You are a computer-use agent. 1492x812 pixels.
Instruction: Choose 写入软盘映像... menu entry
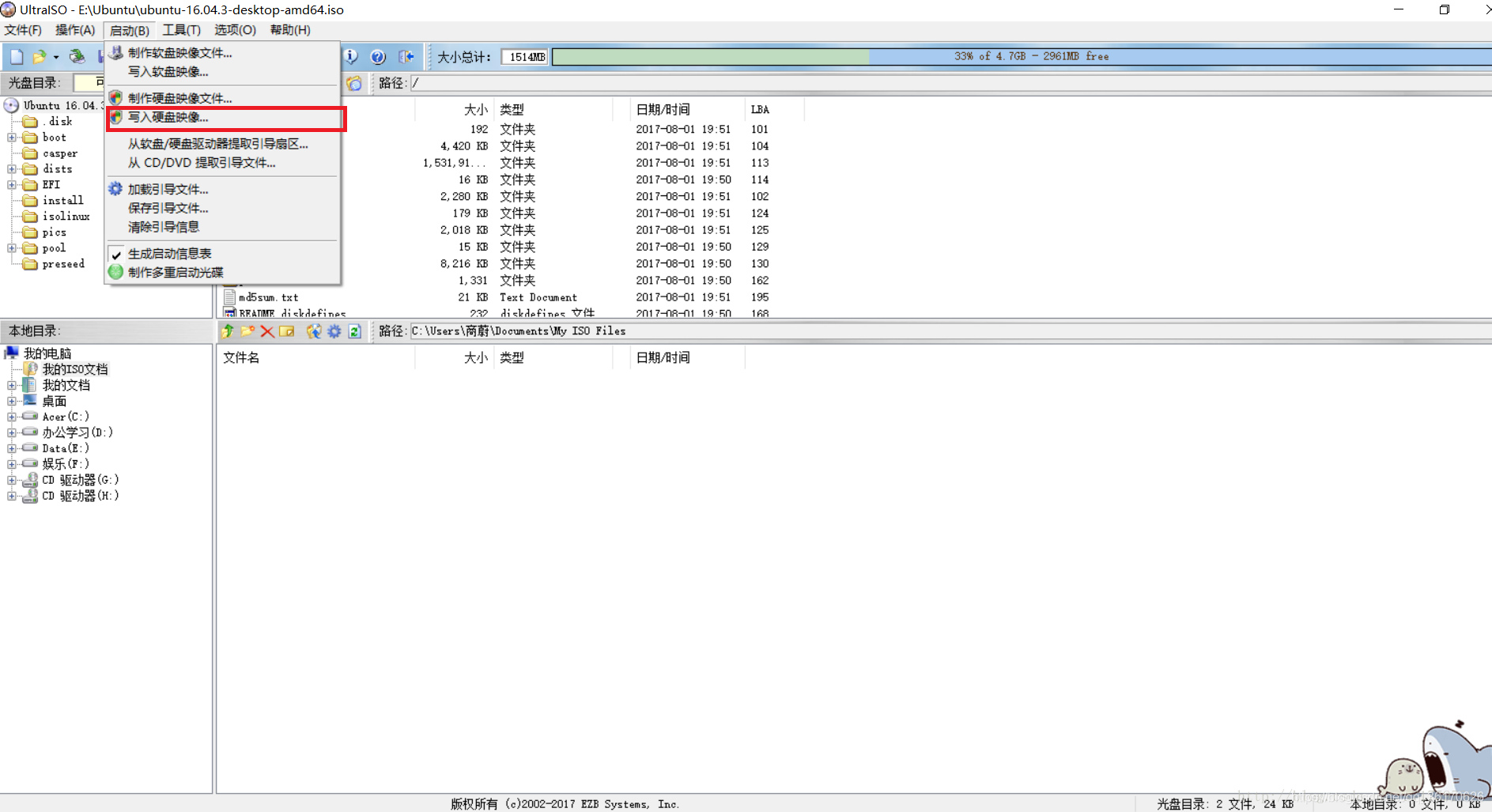[223, 72]
